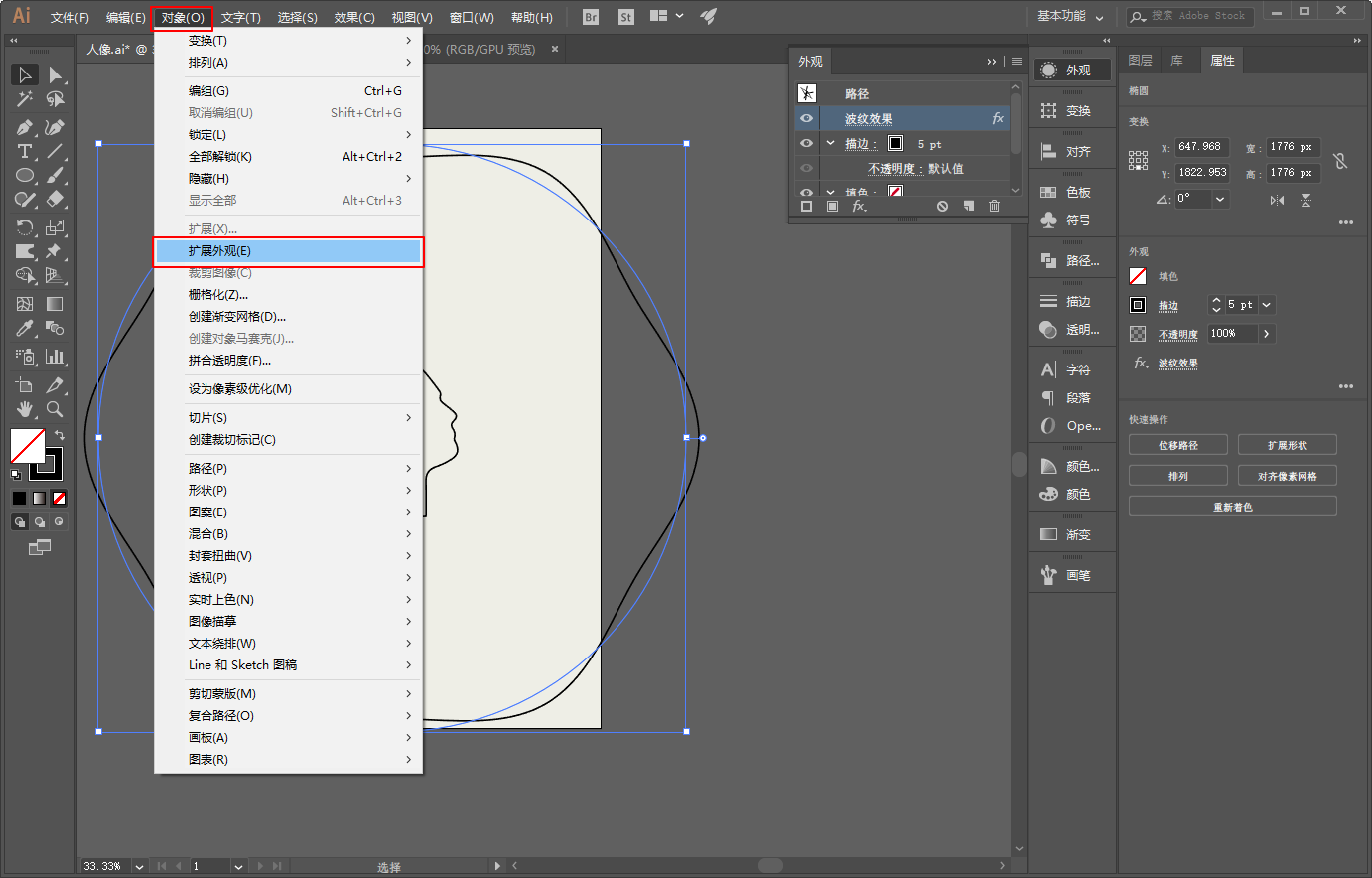Pick the Magic Wand tool
Image resolution: width=1372 pixels, height=878 pixels.
25,99
